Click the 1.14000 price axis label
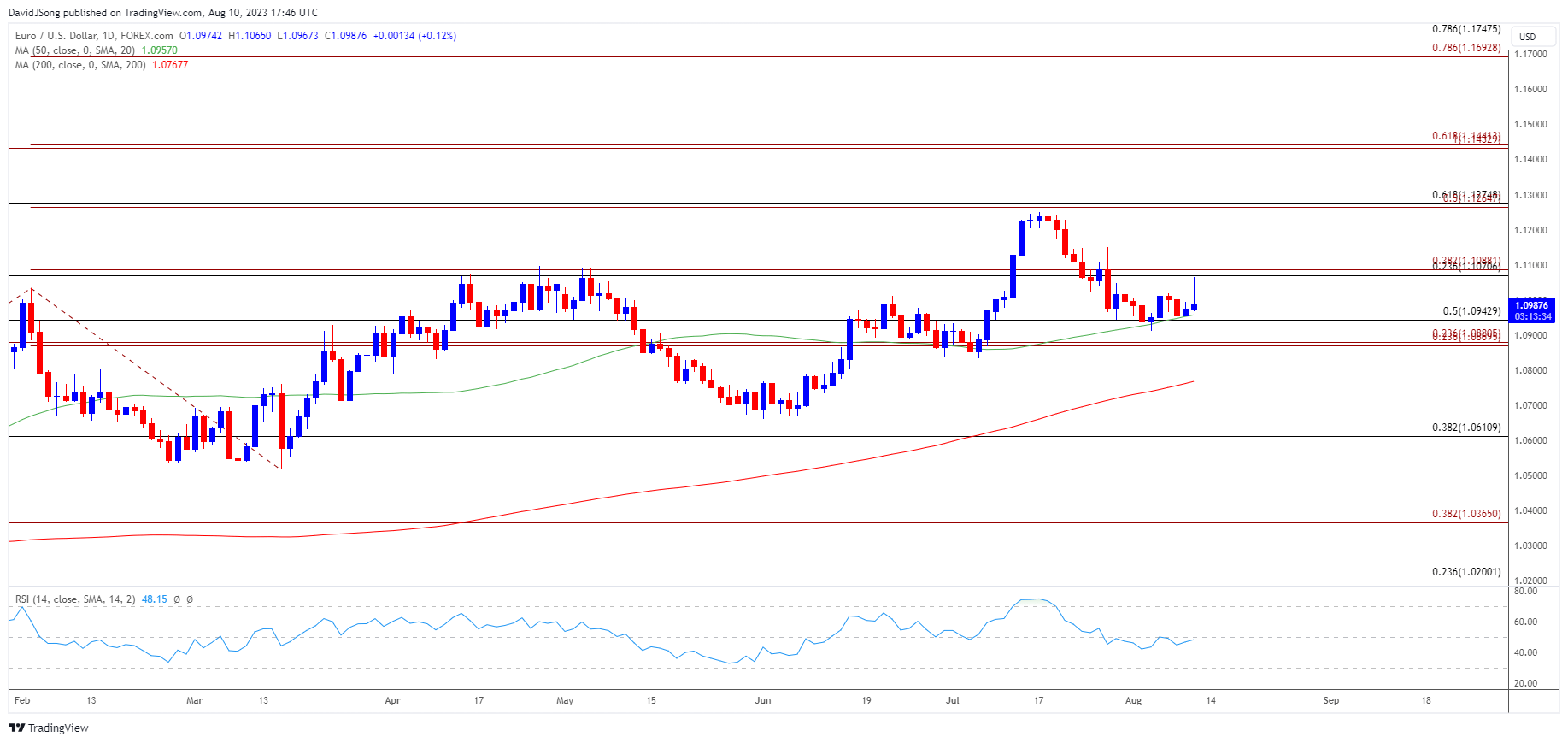The image size is (1568, 743). [x=1530, y=159]
